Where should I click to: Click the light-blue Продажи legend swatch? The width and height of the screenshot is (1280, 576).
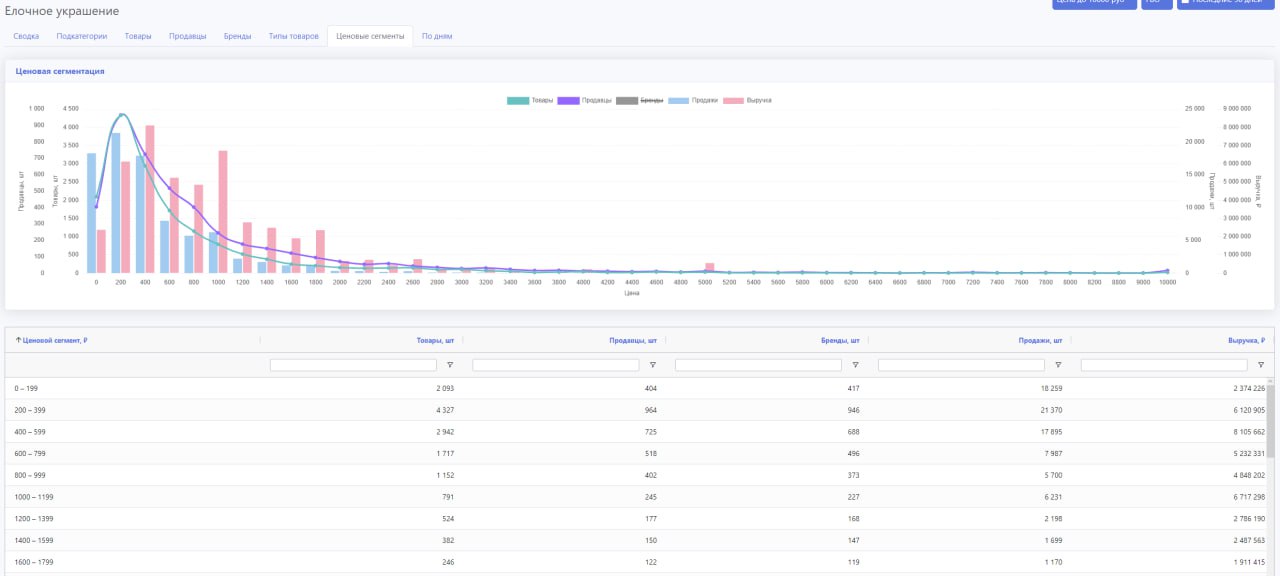(679, 100)
